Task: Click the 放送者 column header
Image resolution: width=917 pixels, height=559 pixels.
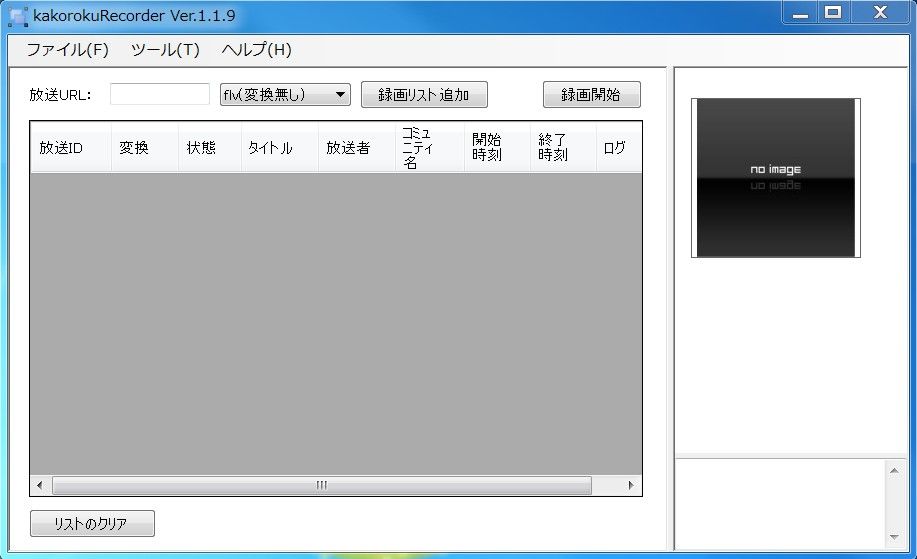Action: [x=357, y=147]
